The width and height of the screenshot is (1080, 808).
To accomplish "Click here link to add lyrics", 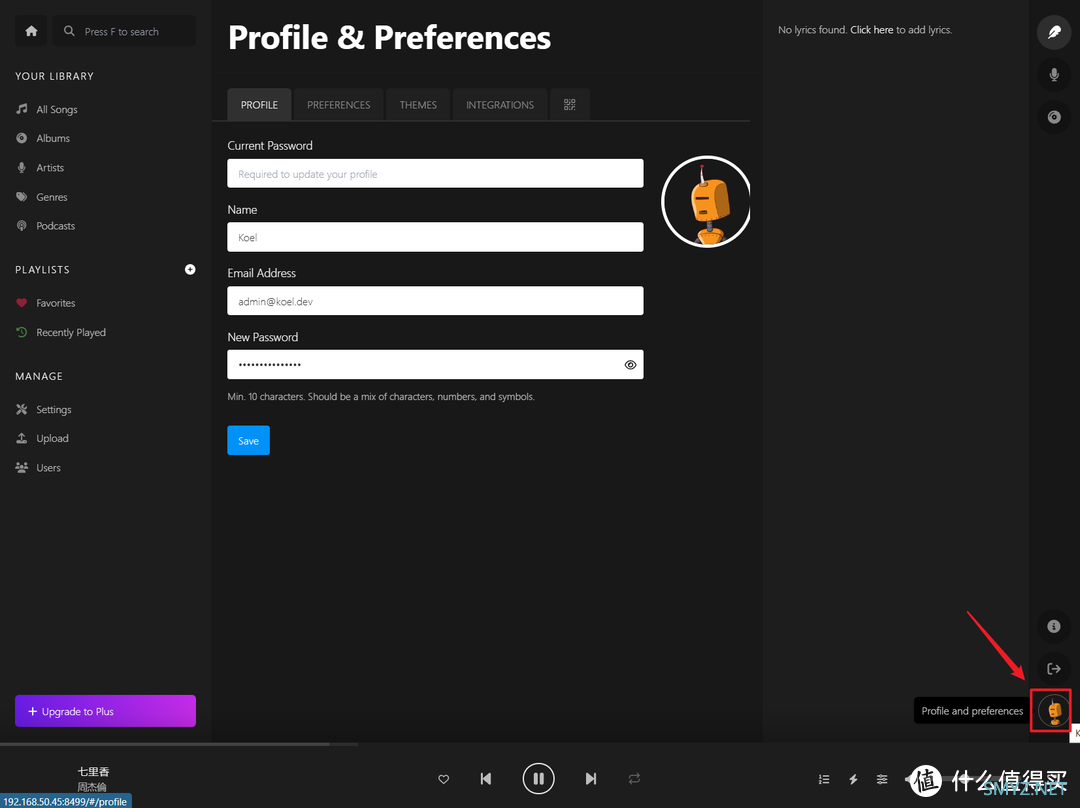I will [x=871, y=30].
